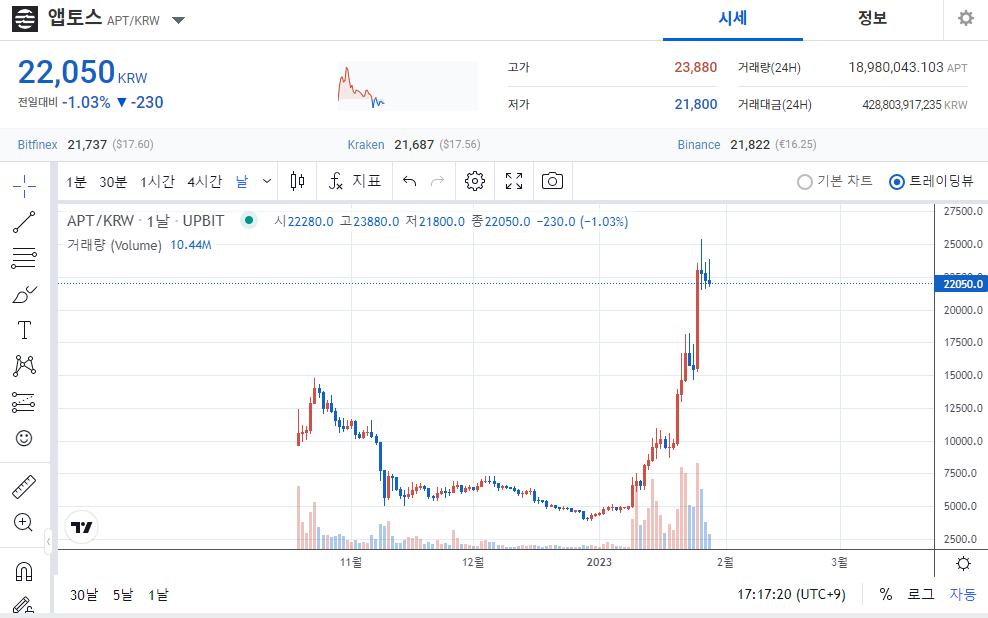Set range to 1날
The width and height of the screenshot is (988, 618).
[x=158, y=595]
